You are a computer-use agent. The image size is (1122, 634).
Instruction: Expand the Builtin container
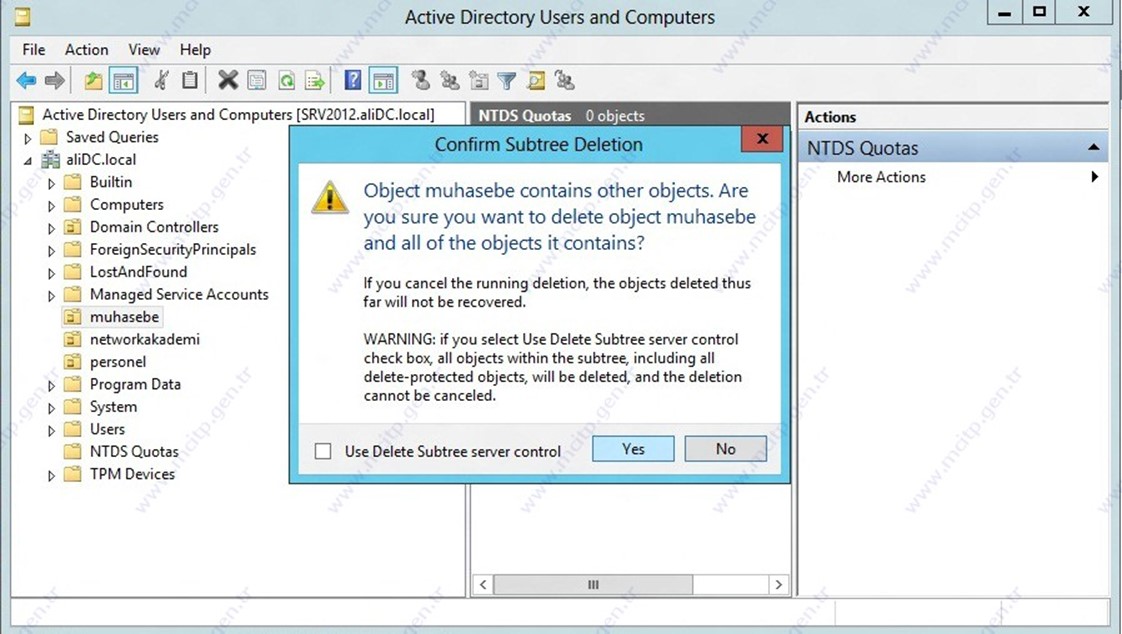(x=51, y=183)
